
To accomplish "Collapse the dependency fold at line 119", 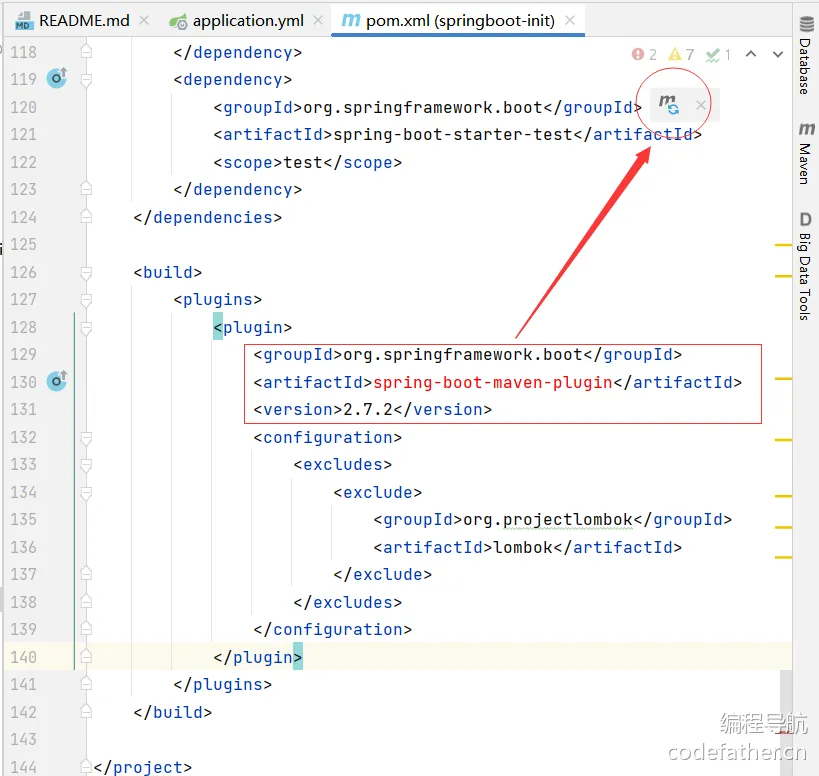I will (x=86, y=80).
